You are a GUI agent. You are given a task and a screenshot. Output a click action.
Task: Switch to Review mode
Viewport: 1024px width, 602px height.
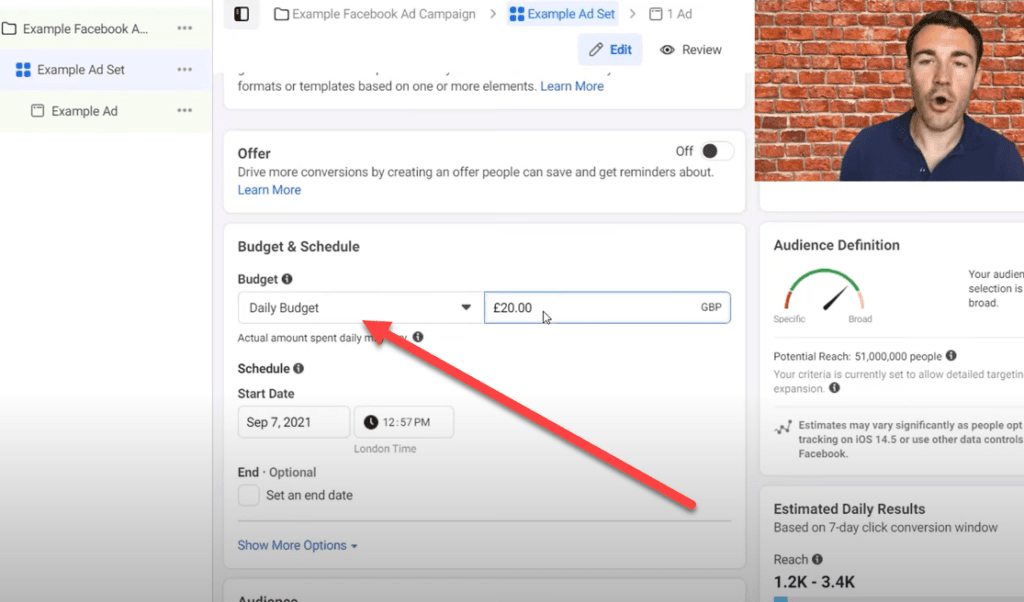(x=690, y=50)
